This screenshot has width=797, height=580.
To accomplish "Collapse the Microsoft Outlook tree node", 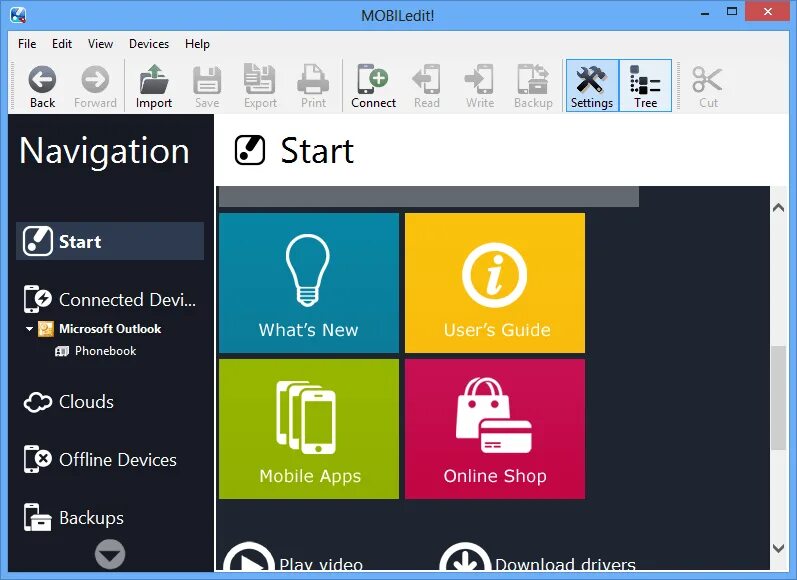I will (x=29, y=329).
